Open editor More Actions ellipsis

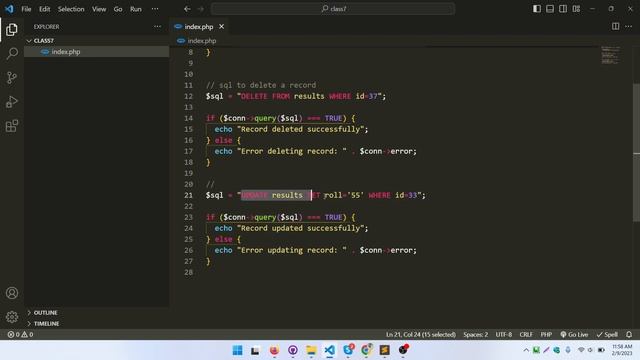tap(628, 27)
